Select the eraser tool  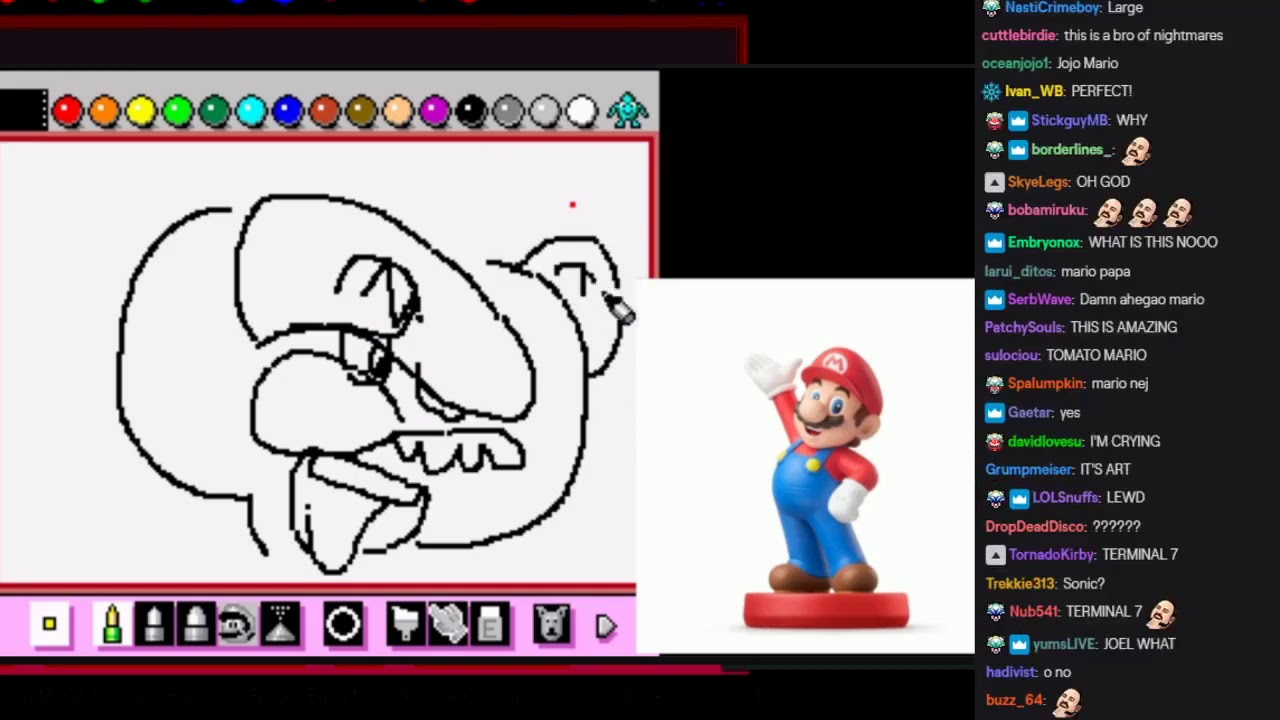pos(490,626)
